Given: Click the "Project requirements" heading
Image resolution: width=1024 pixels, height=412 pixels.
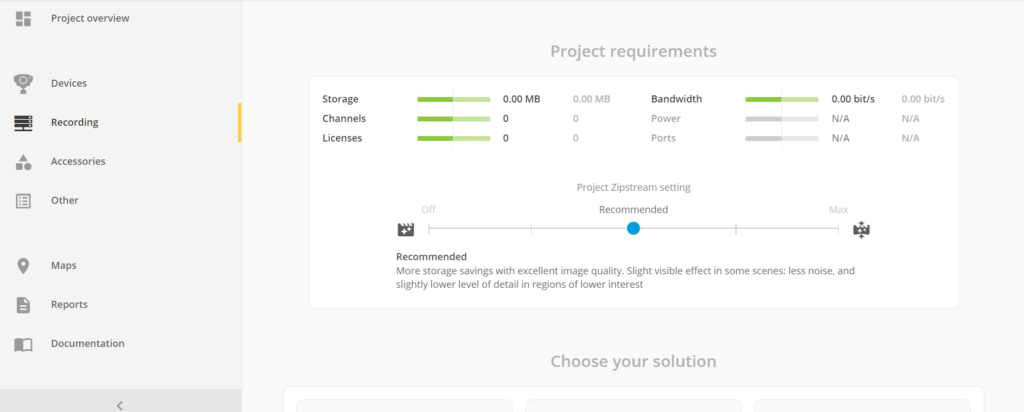Looking at the screenshot, I should tap(633, 51).
